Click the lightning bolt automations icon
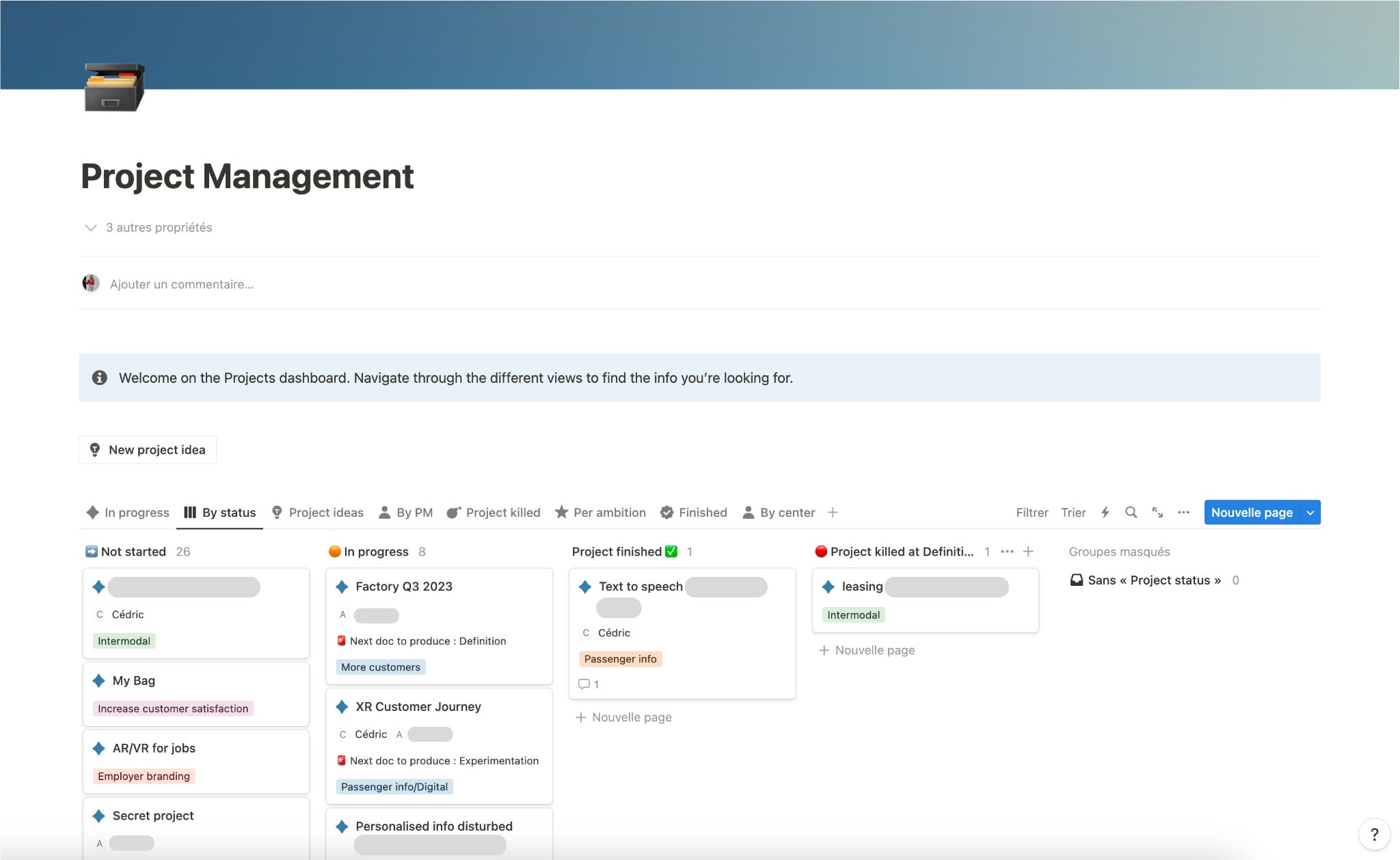 [1105, 513]
